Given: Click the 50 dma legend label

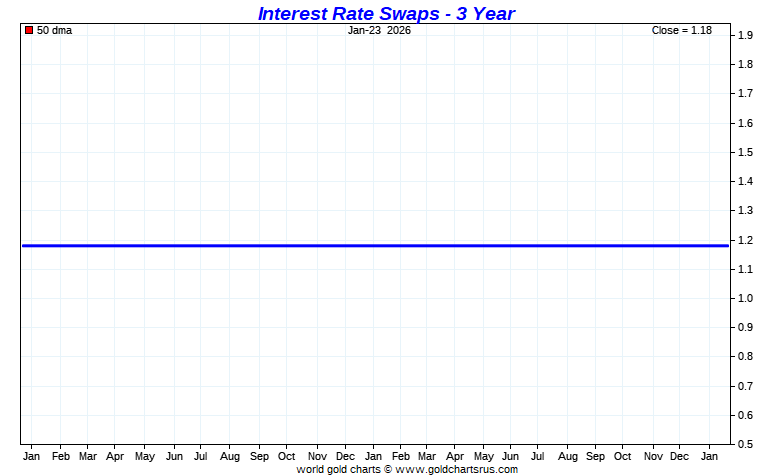Looking at the screenshot, I should pos(54,31).
